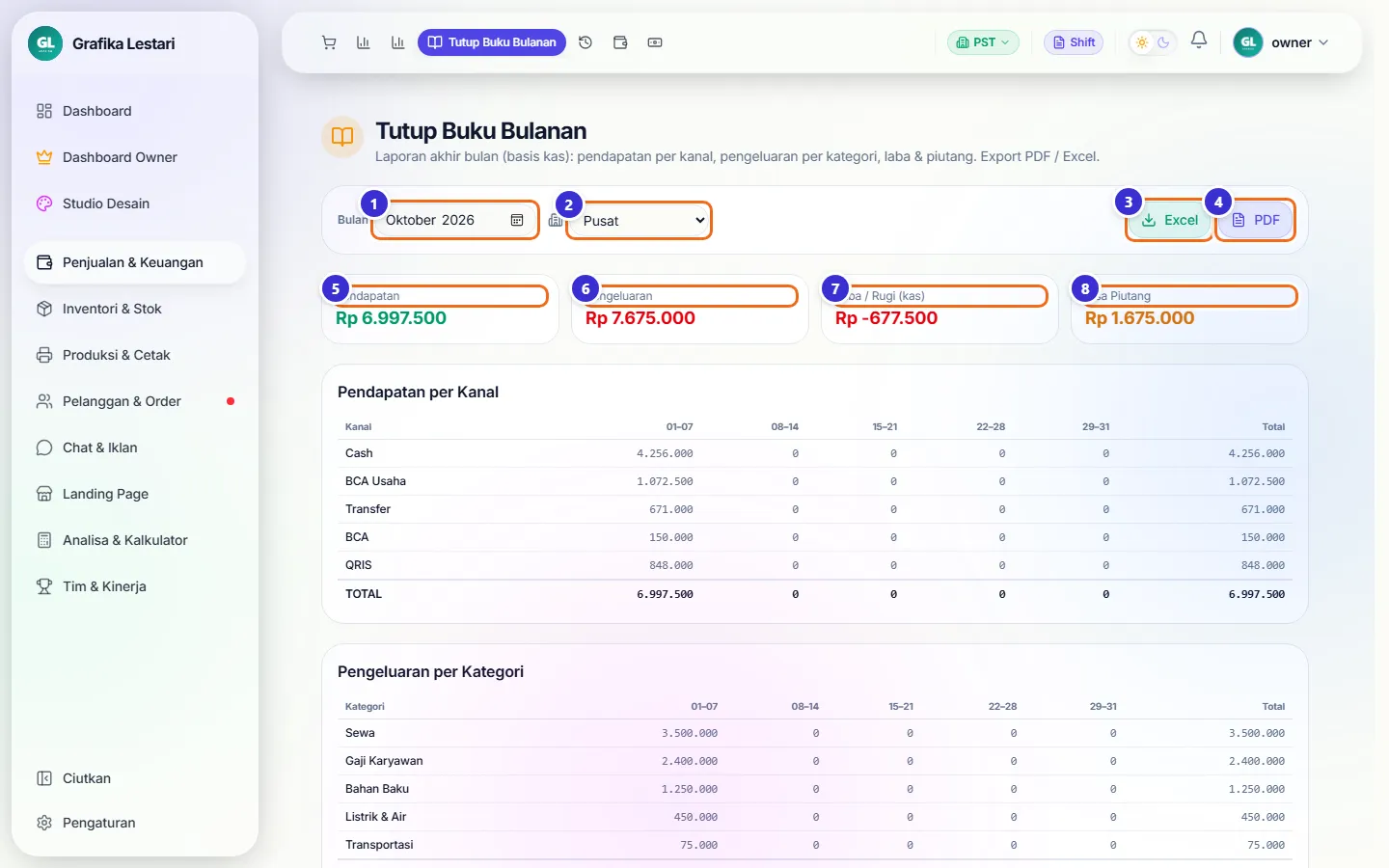Open the PST branch dropdown

point(983,42)
